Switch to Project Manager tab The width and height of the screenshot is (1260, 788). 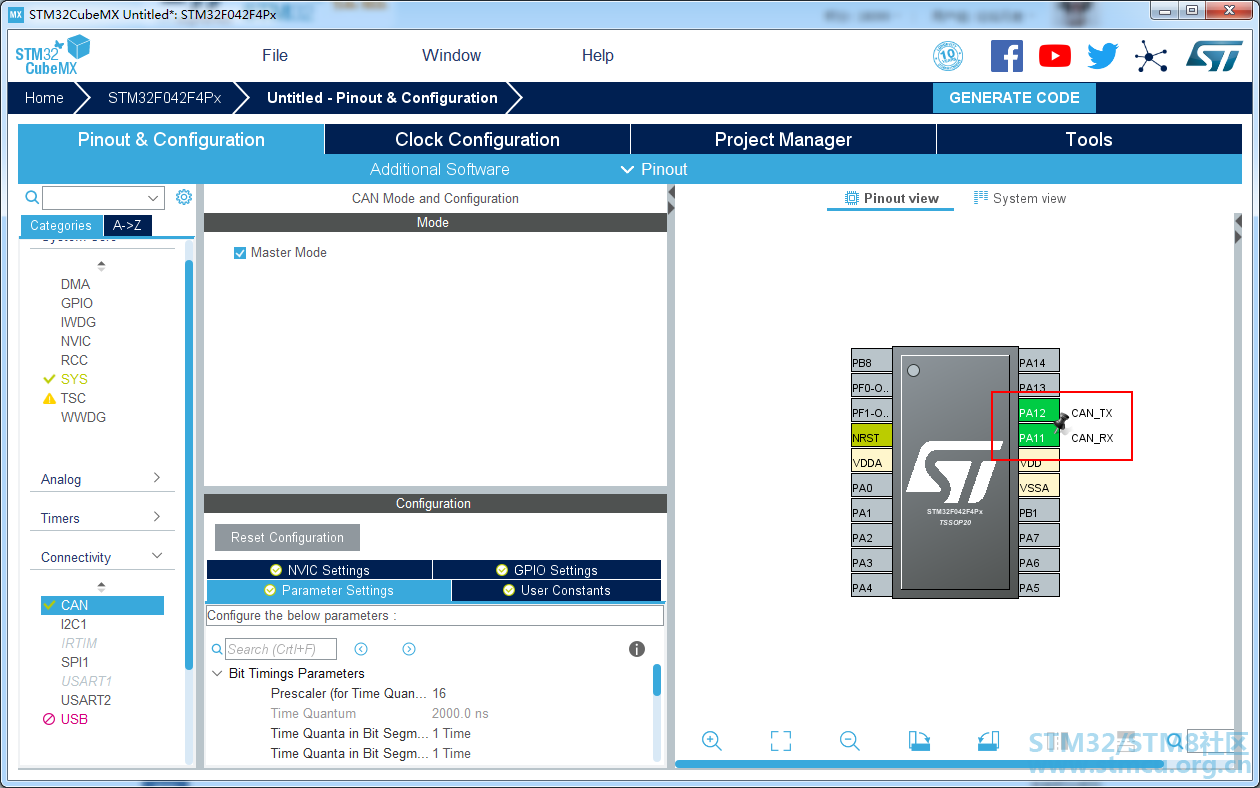tap(784, 139)
